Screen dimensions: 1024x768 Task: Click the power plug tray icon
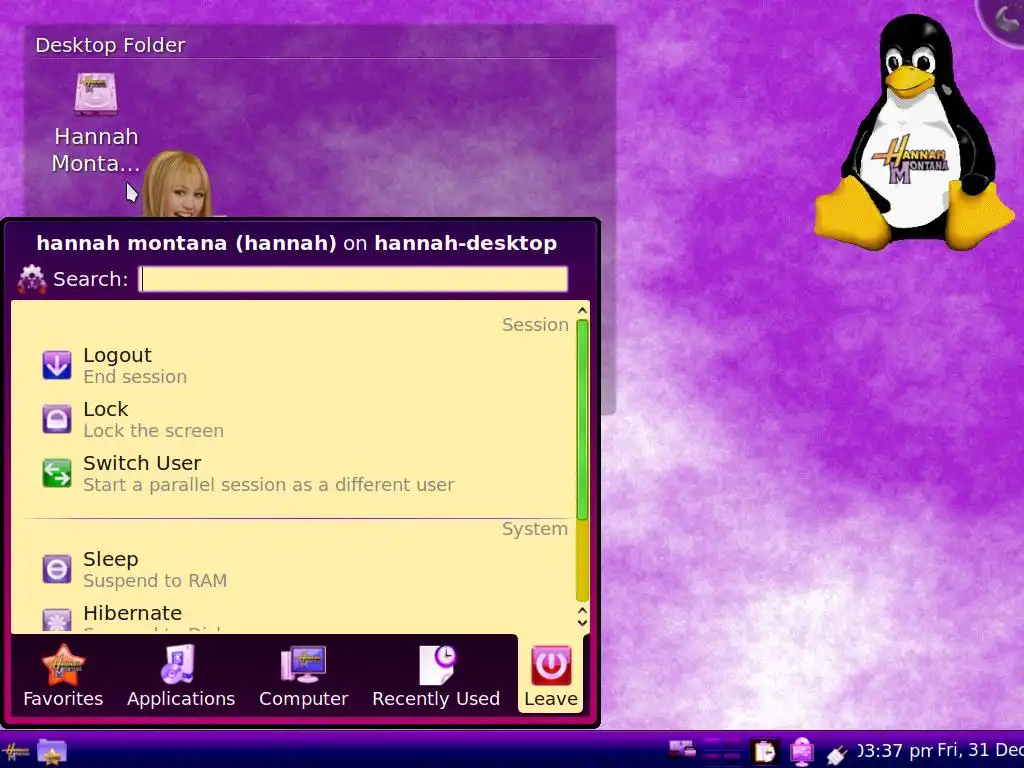[x=837, y=754]
